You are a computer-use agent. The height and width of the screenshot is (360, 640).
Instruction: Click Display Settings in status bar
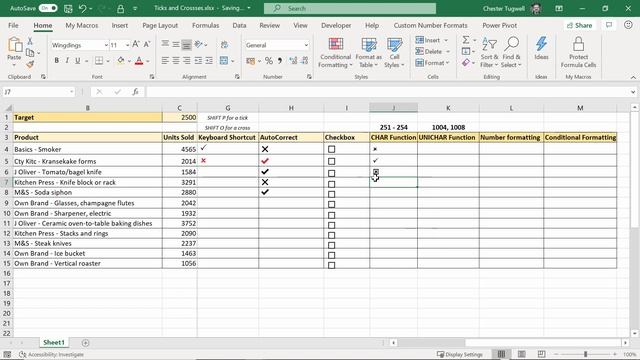[x=460, y=354]
